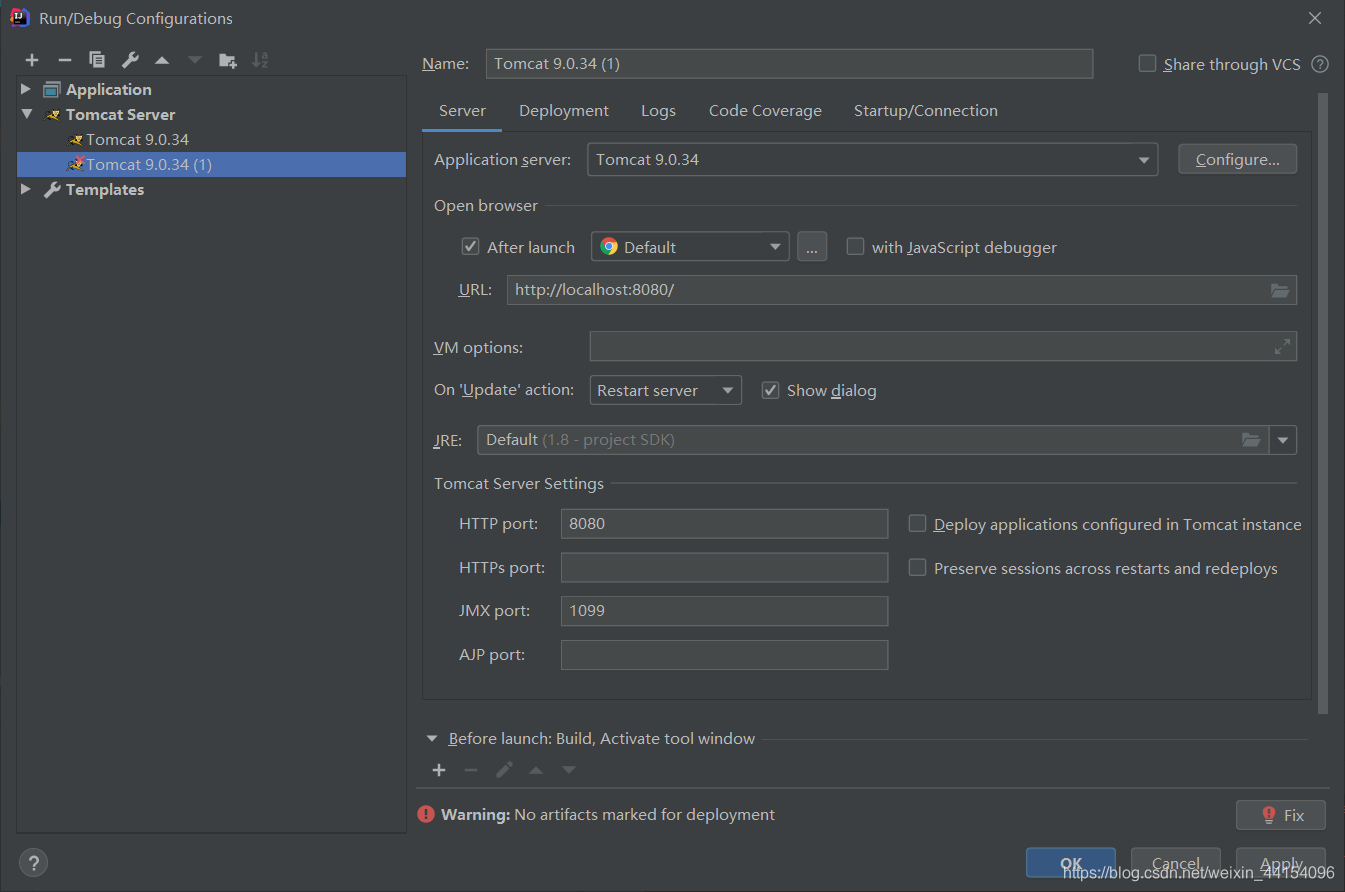Browse JRE folder icon
This screenshot has height=892, width=1345.
point(1251,439)
